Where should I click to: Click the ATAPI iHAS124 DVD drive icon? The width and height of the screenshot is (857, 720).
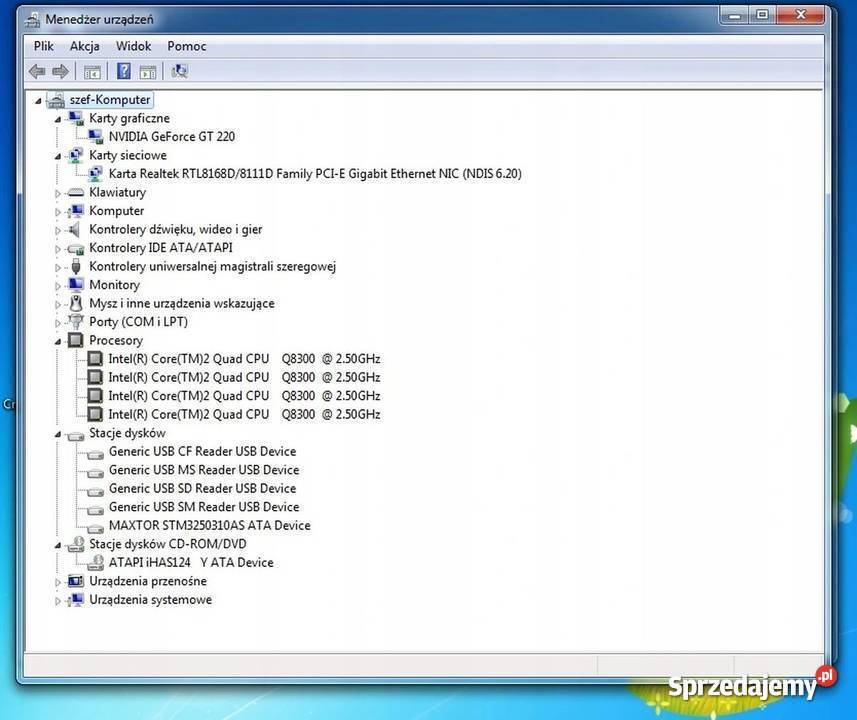point(95,563)
